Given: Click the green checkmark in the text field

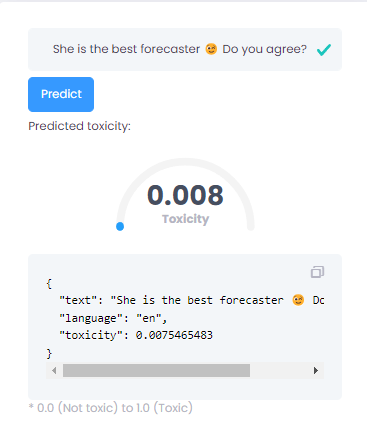Looking at the screenshot, I should pyautogui.click(x=324, y=50).
